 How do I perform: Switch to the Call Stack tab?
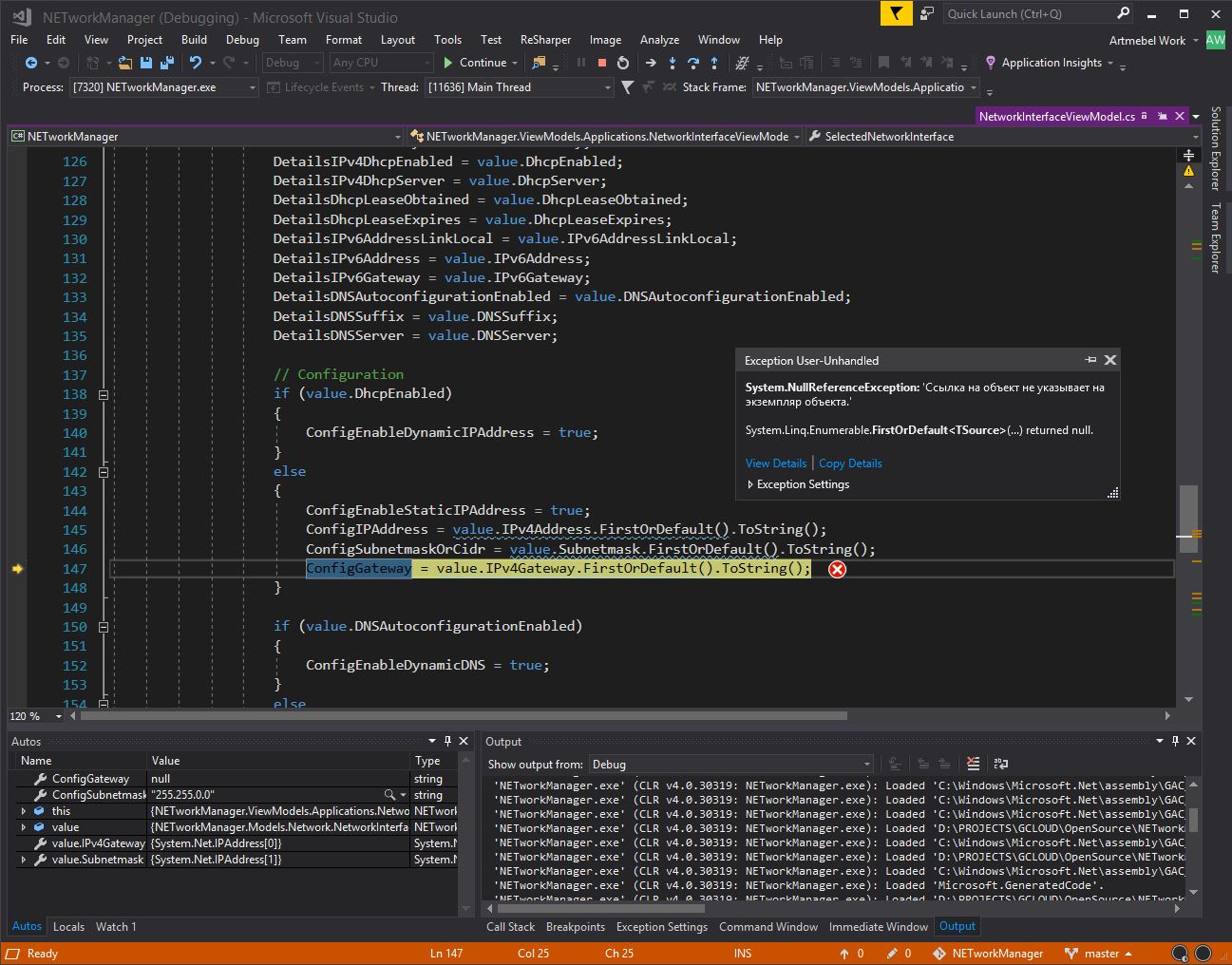[x=510, y=927]
